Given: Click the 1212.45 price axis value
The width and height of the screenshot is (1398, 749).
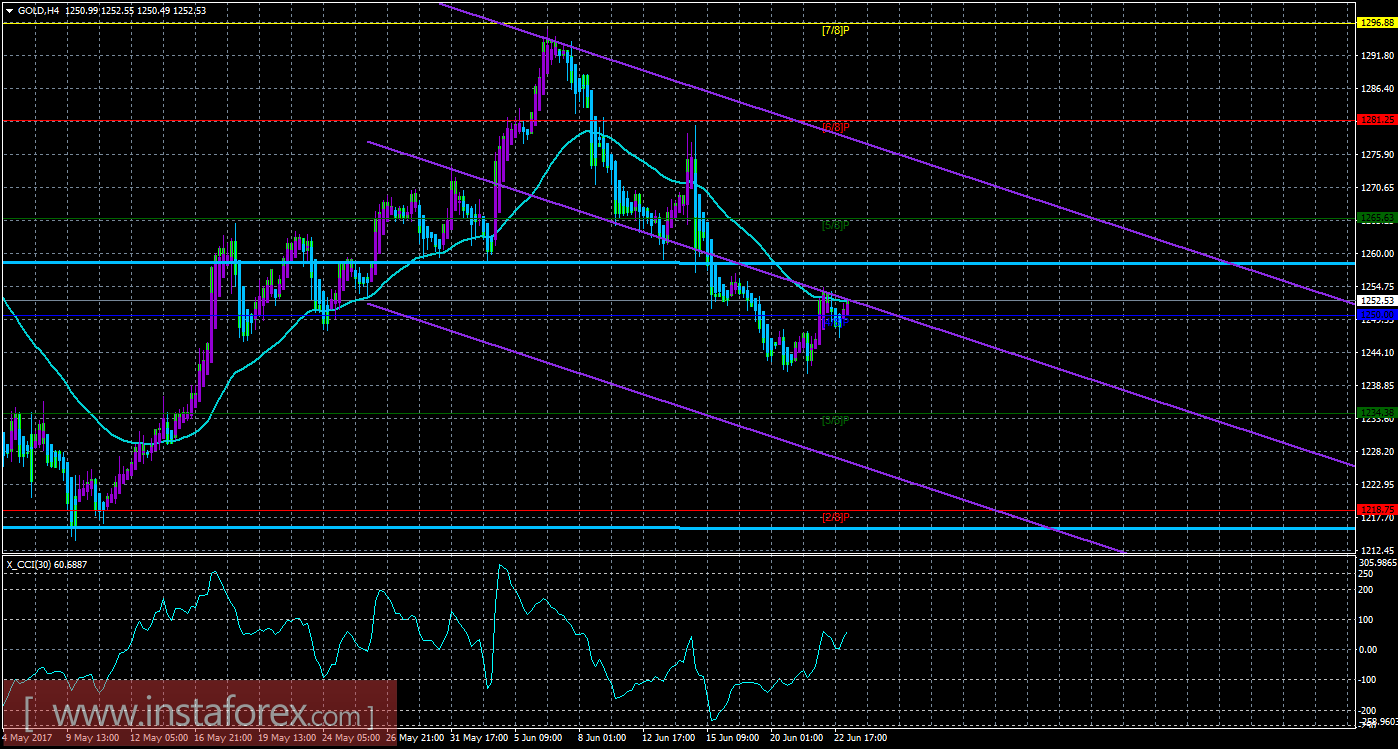Looking at the screenshot, I should (x=1376, y=551).
